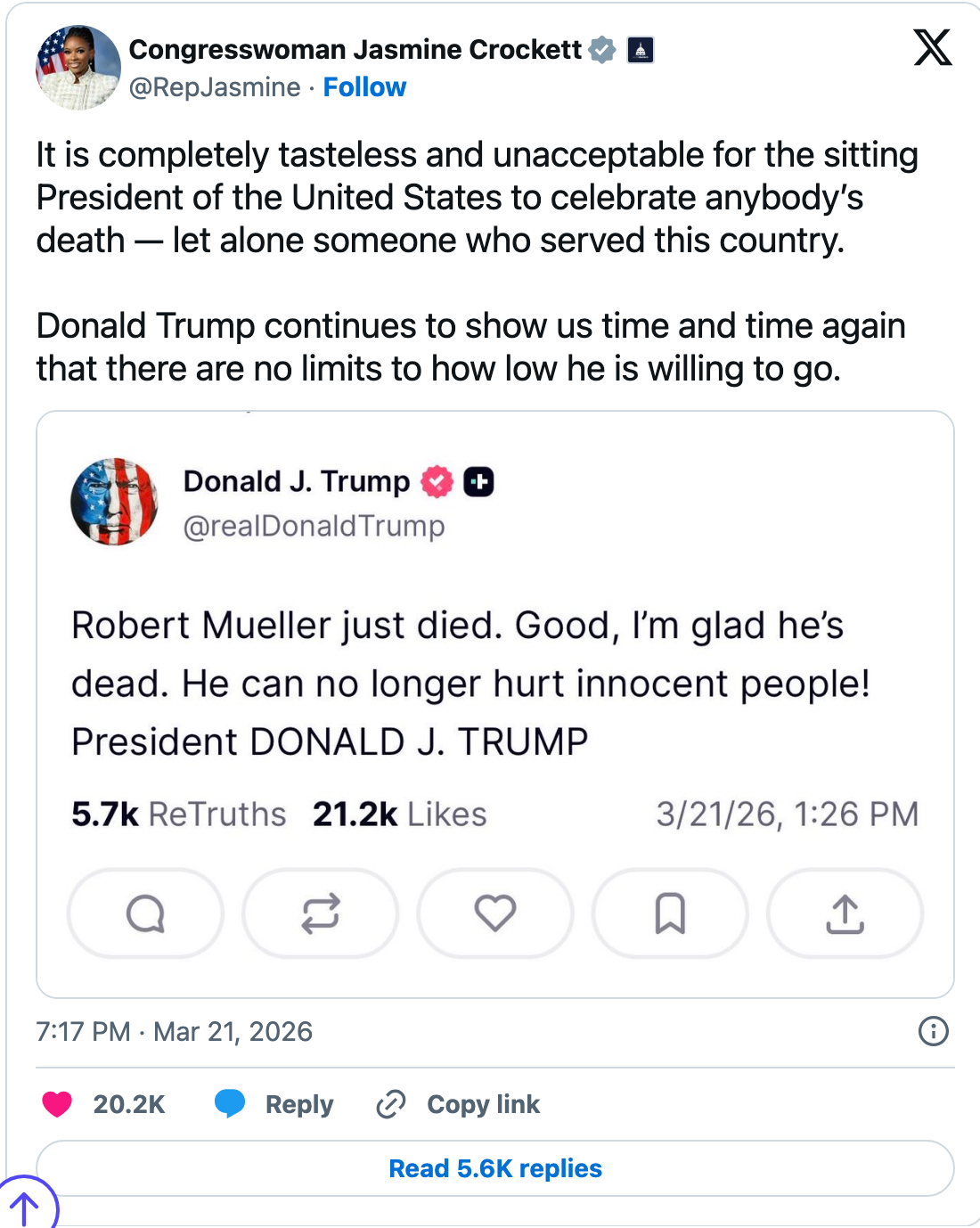Like the tweet with the pink heart

(58, 1104)
